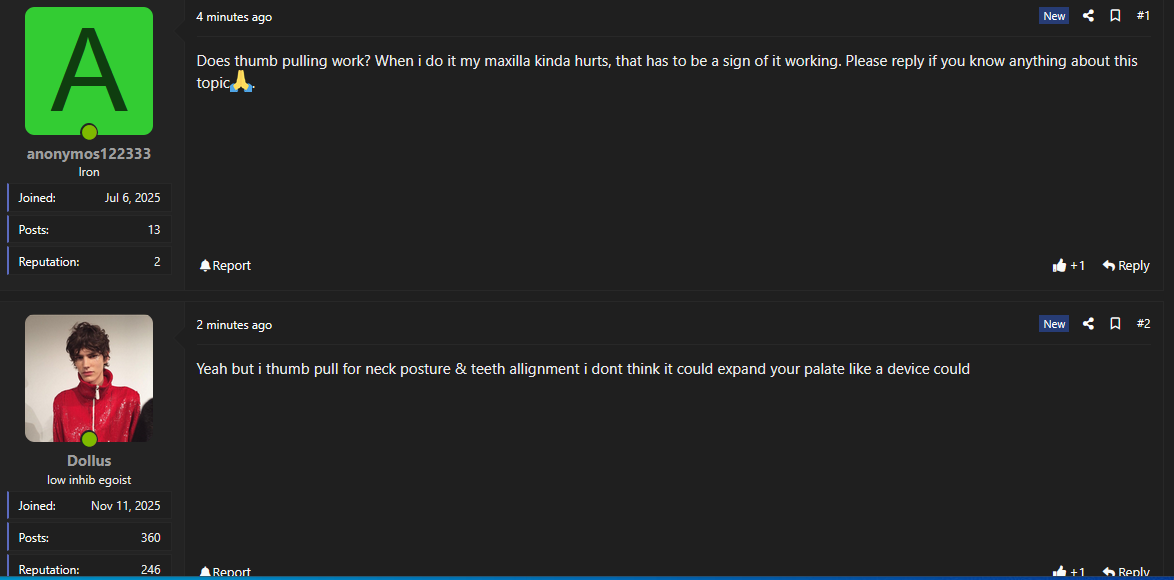Open post permalink #2
The image size is (1174, 580).
(1143, 324)
